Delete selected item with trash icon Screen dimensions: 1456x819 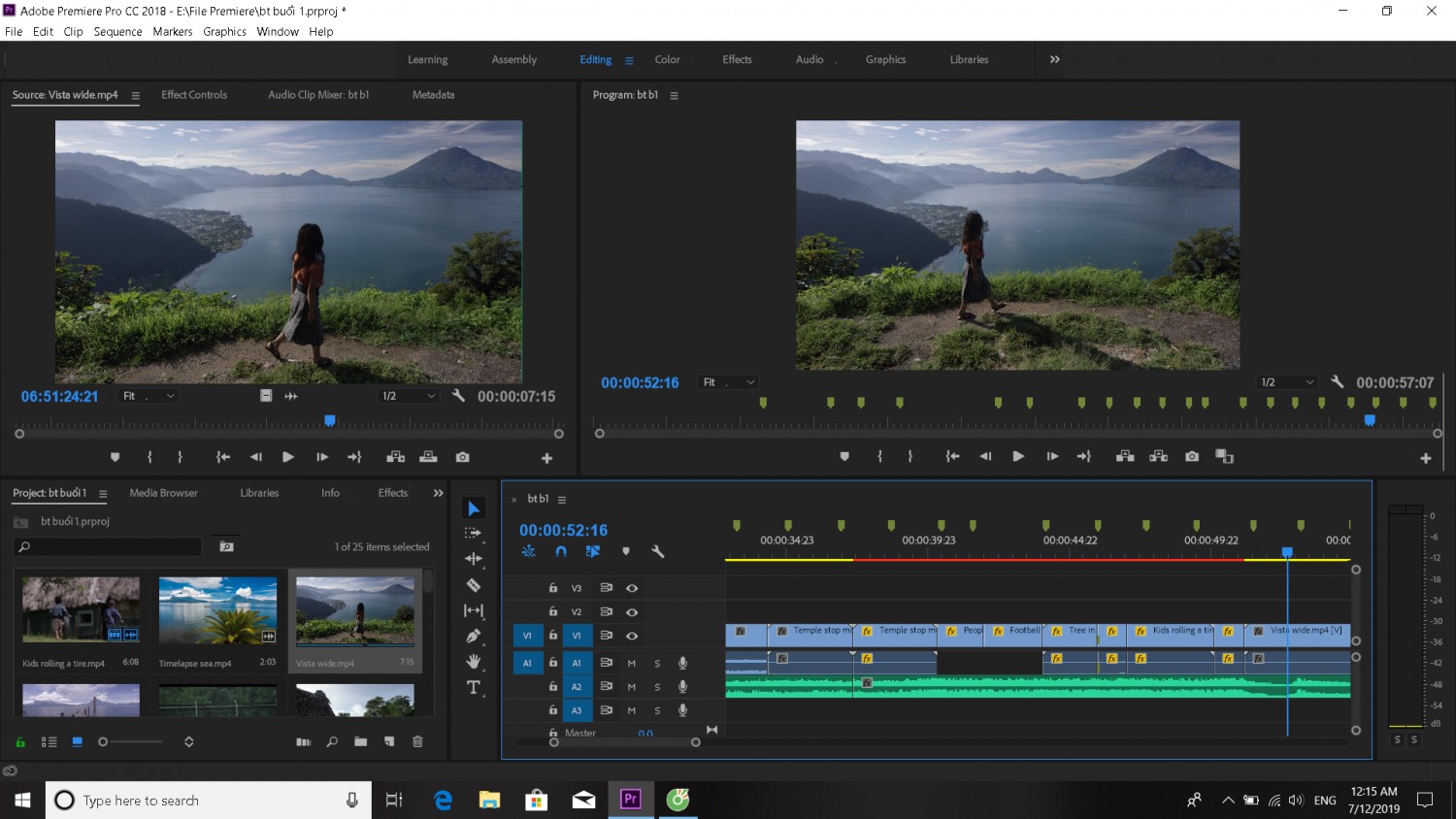[x=417, y=741]
